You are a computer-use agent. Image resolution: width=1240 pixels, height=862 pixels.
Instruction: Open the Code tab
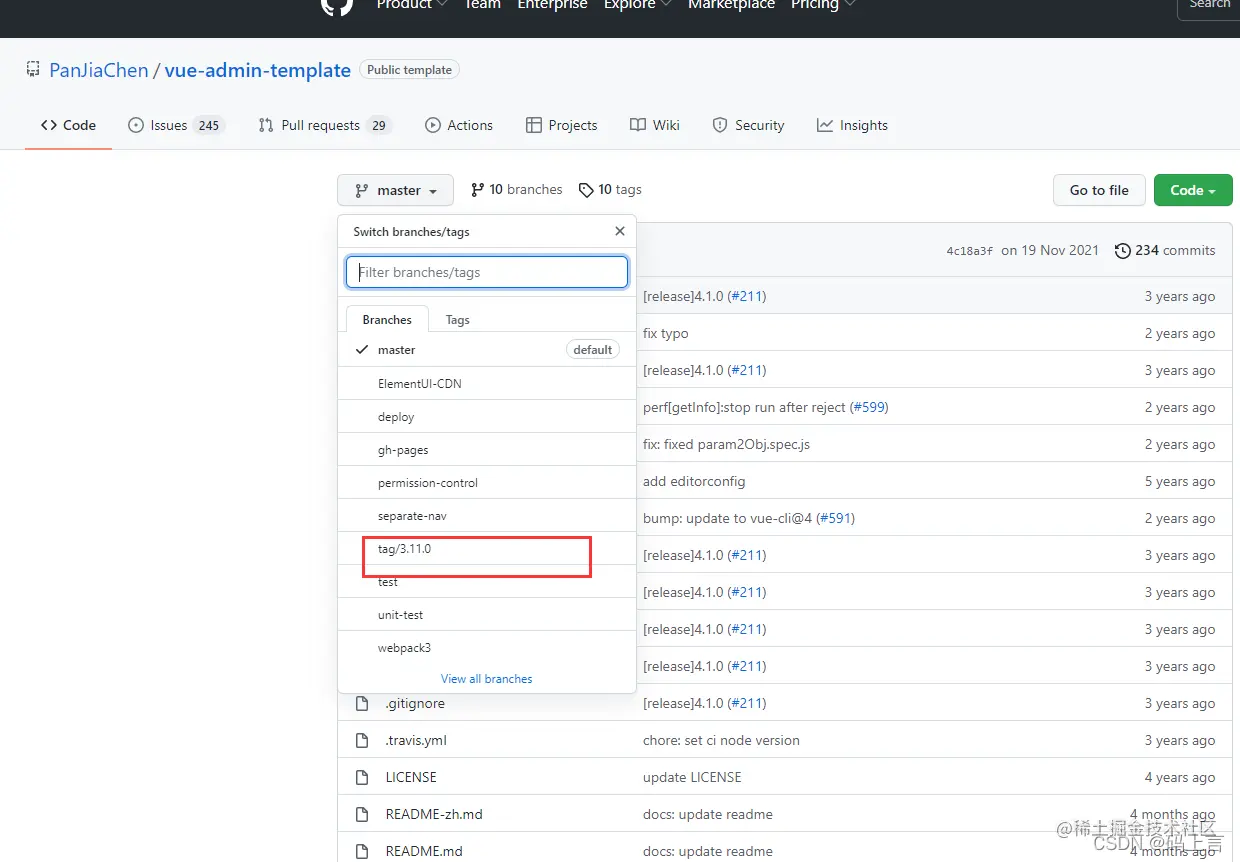[68, 125]
